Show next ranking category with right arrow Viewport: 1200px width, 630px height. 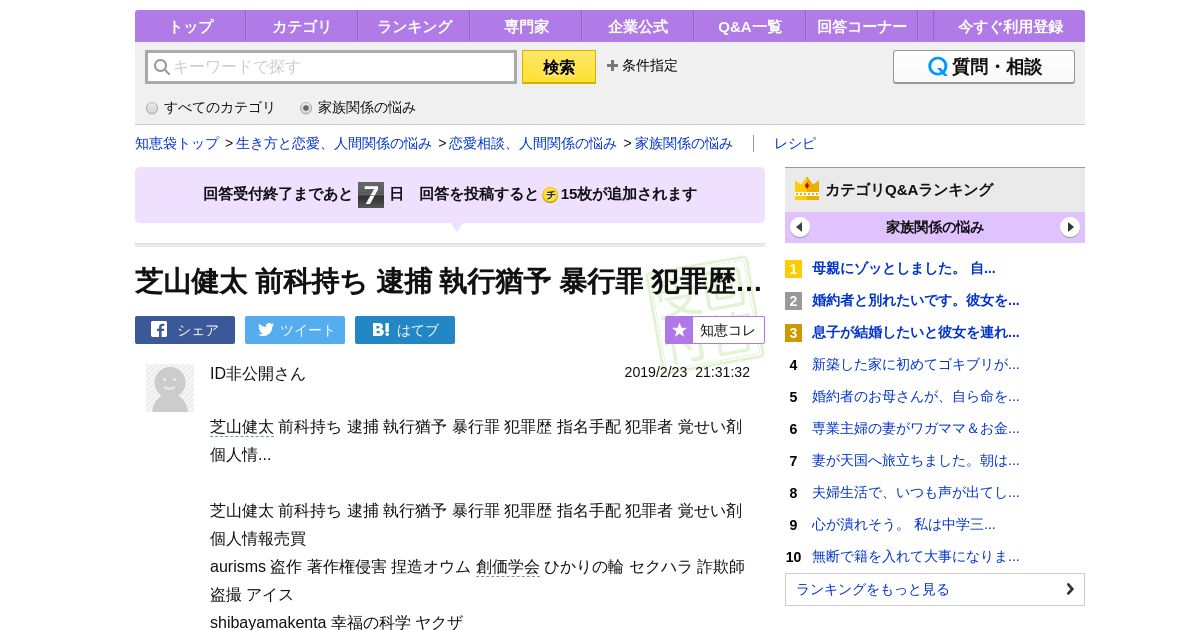(x=1070, y=227)
